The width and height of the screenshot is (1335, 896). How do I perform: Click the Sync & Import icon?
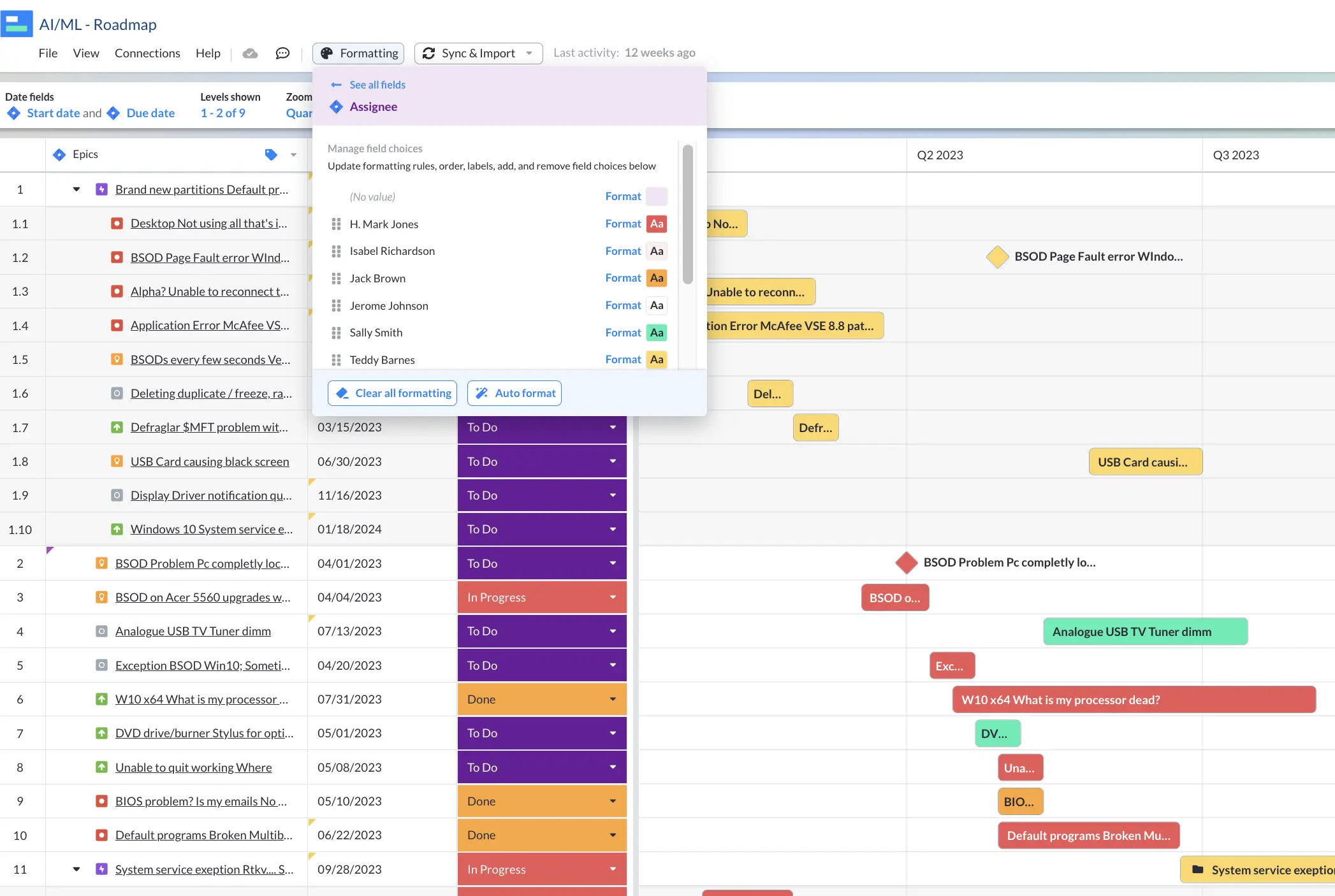pos(428,53)
